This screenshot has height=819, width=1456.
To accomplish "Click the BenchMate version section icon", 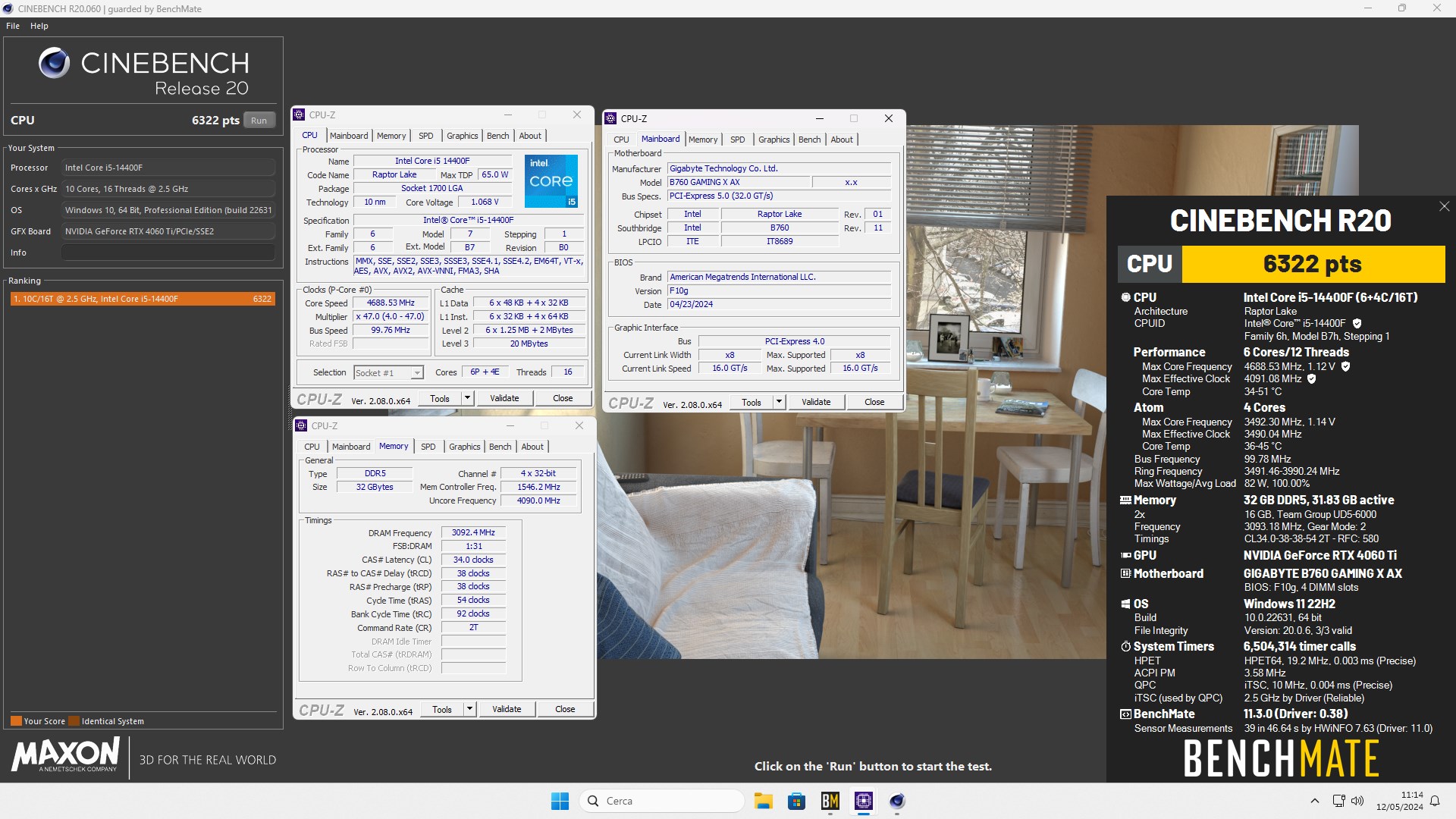I will coord(1126,714).
